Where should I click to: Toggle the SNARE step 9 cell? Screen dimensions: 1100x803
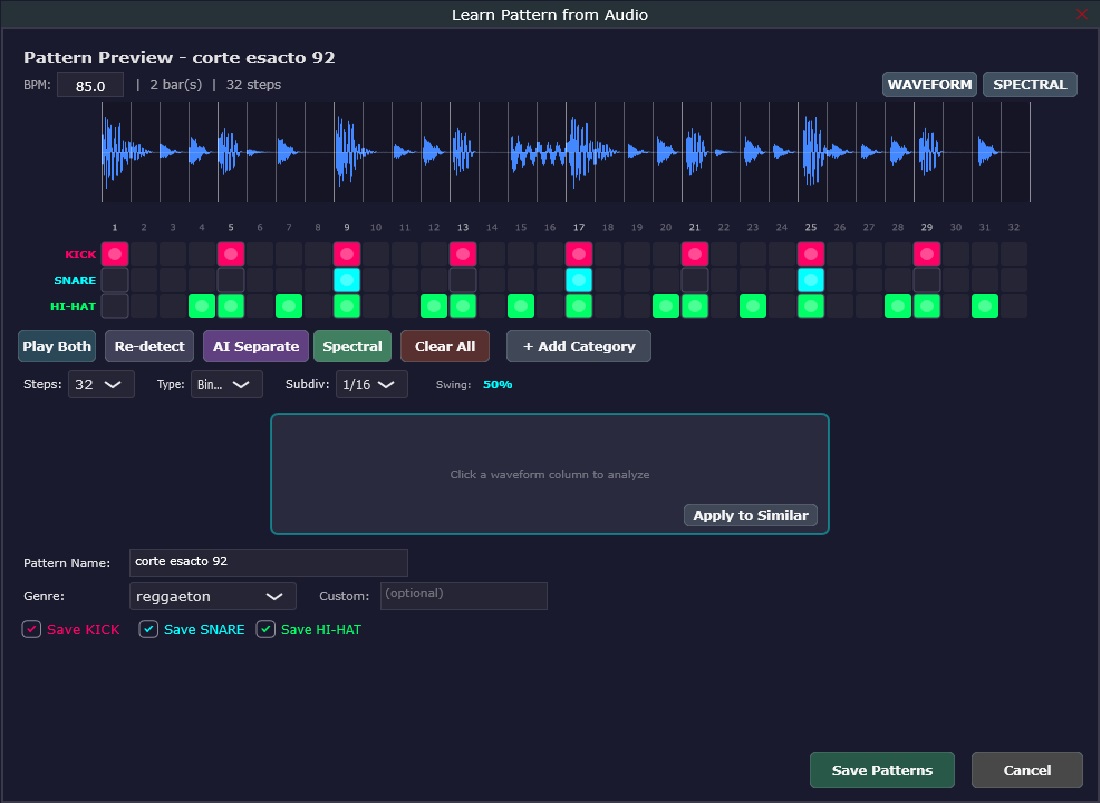(347, 280)
